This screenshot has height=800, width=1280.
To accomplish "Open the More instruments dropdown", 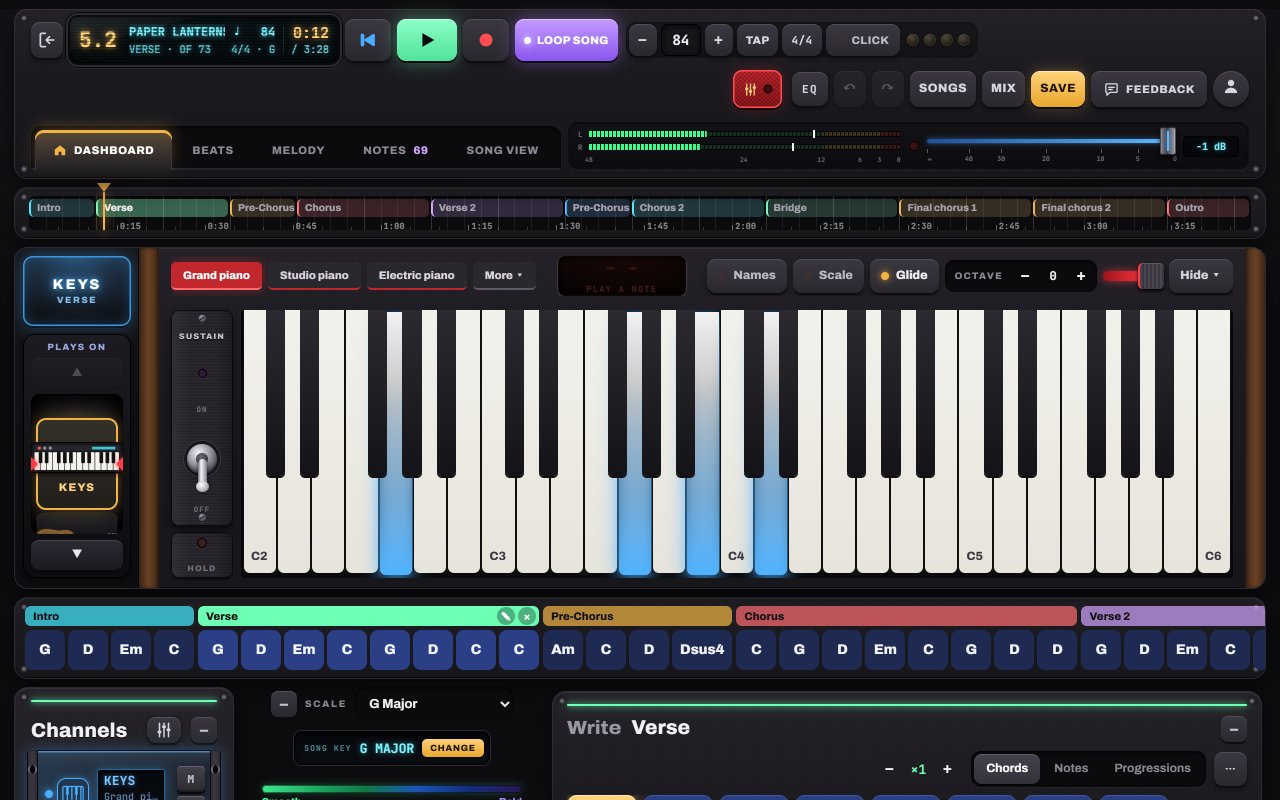I will [504, 275].
